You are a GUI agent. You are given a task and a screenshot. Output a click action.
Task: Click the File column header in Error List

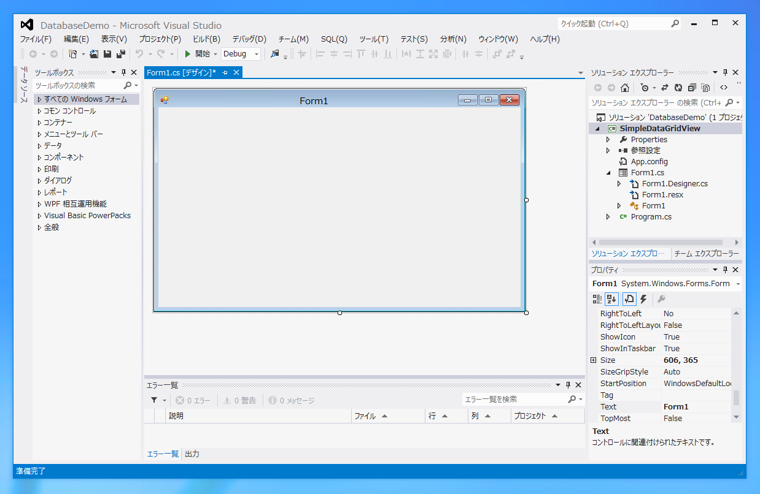(388, 416)
